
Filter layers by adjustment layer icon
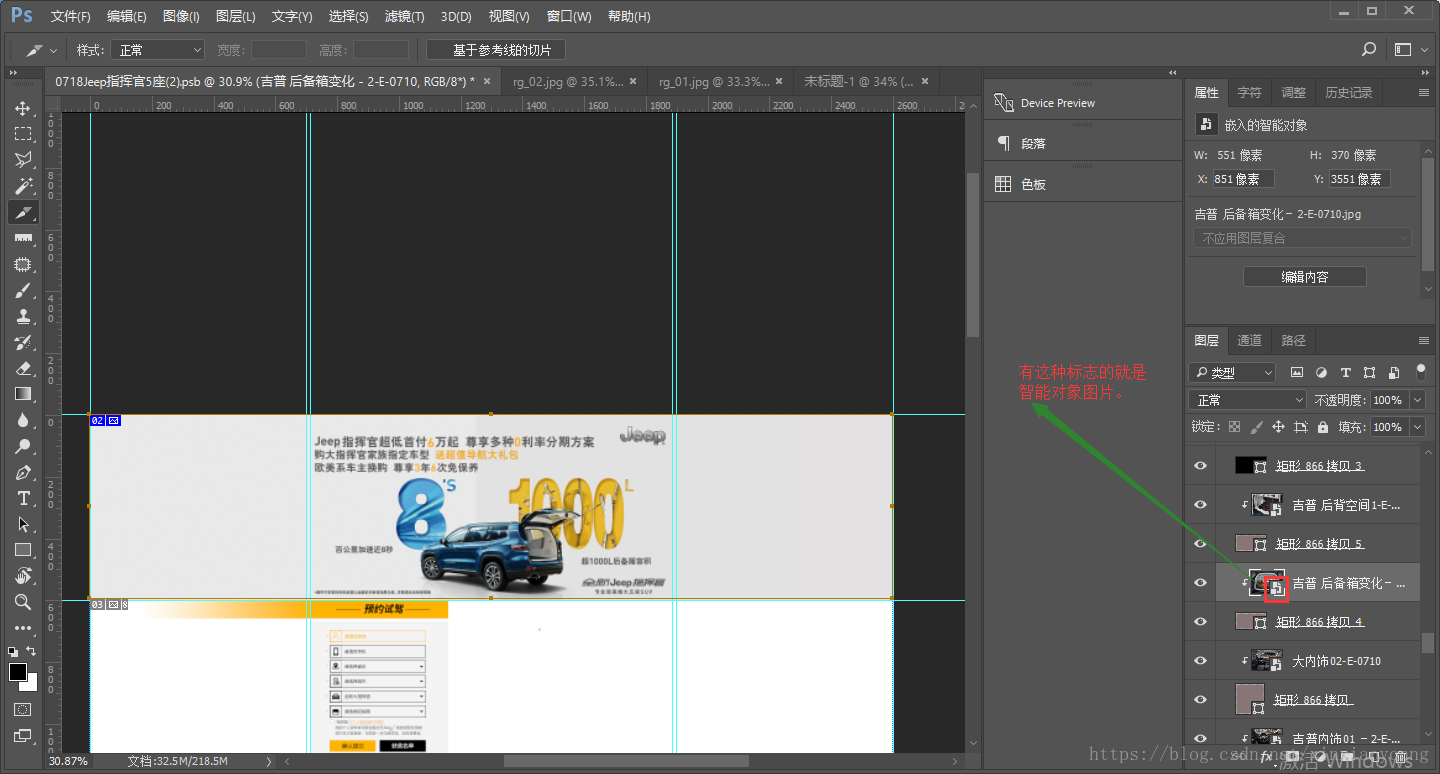tap(1321, 372)
